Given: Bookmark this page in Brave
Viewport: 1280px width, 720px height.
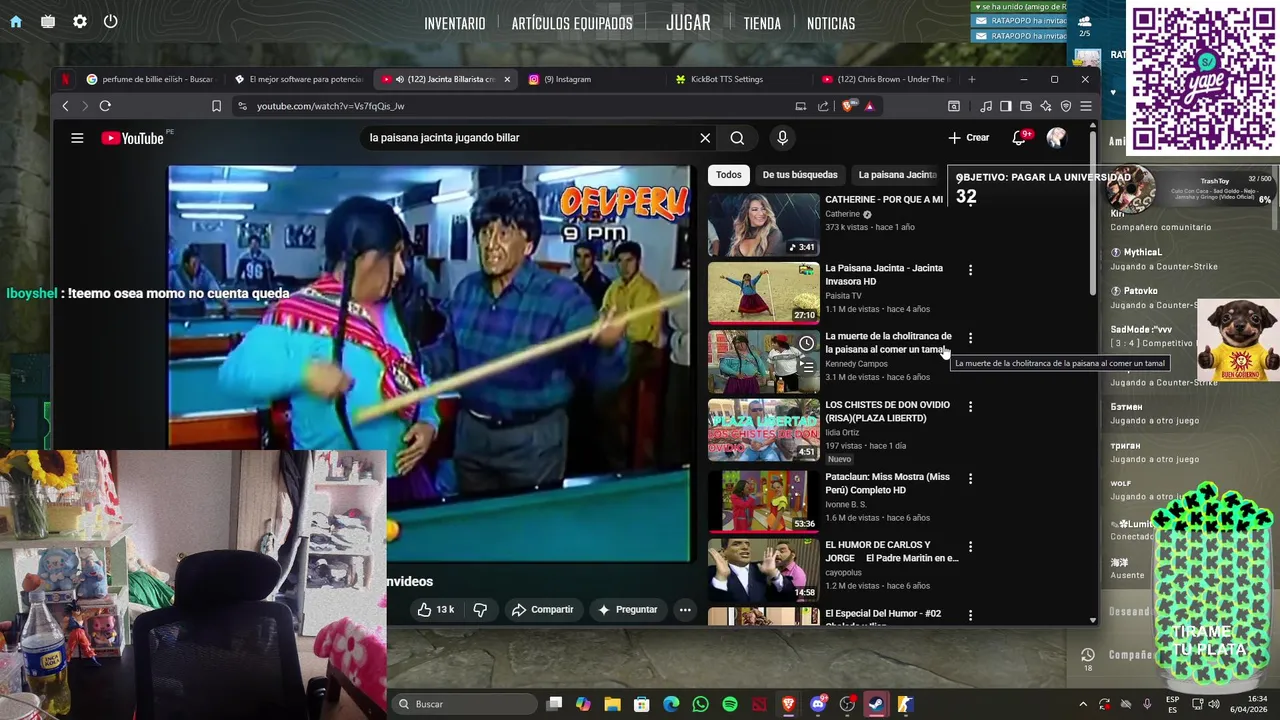Looking at the screenshot, I should click(216, 106).
